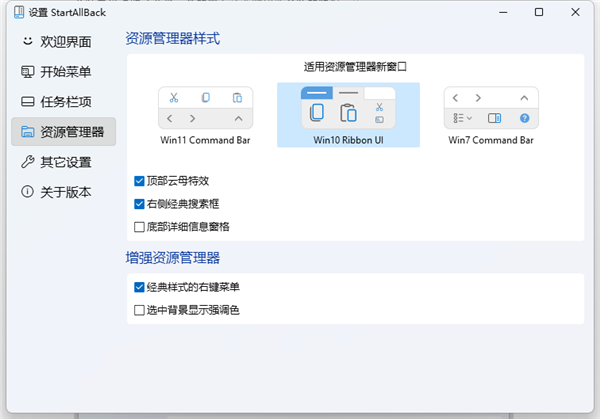This screenshot has height=419, width=600.
Task: Uncheck 顶部云母特效 mica effect
Action: [139, 181]
